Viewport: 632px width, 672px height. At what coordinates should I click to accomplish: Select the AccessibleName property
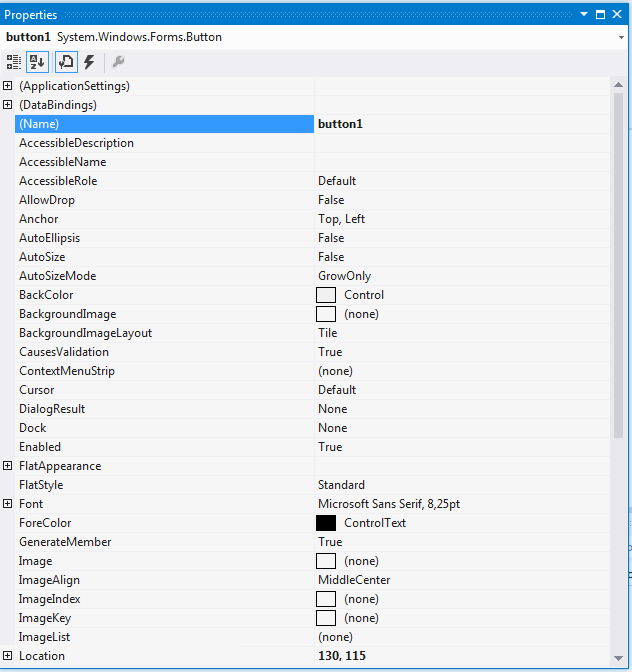pyautogui.click(x=63, y=162)
